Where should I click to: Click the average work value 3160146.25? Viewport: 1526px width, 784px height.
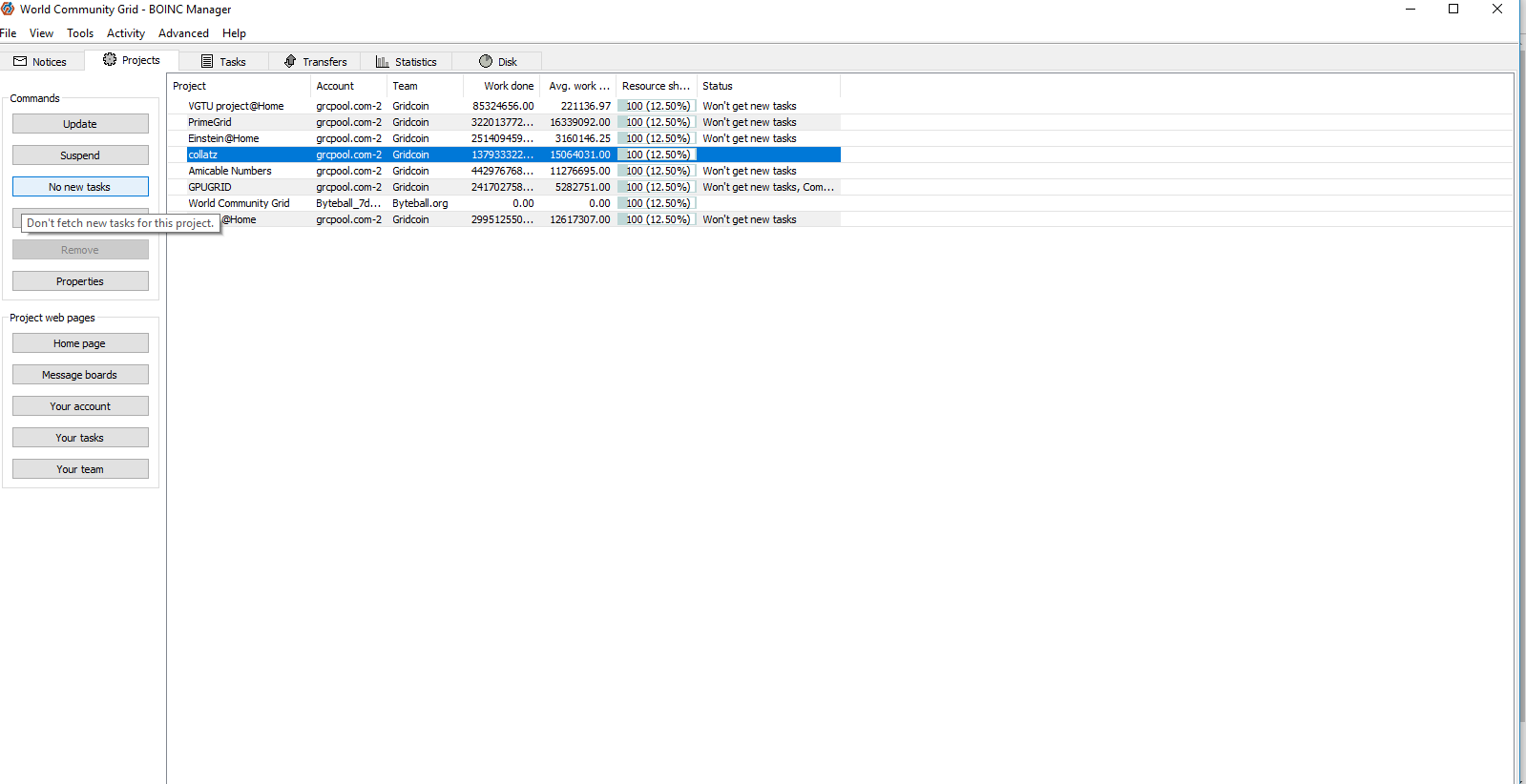[x=583, y=138]
